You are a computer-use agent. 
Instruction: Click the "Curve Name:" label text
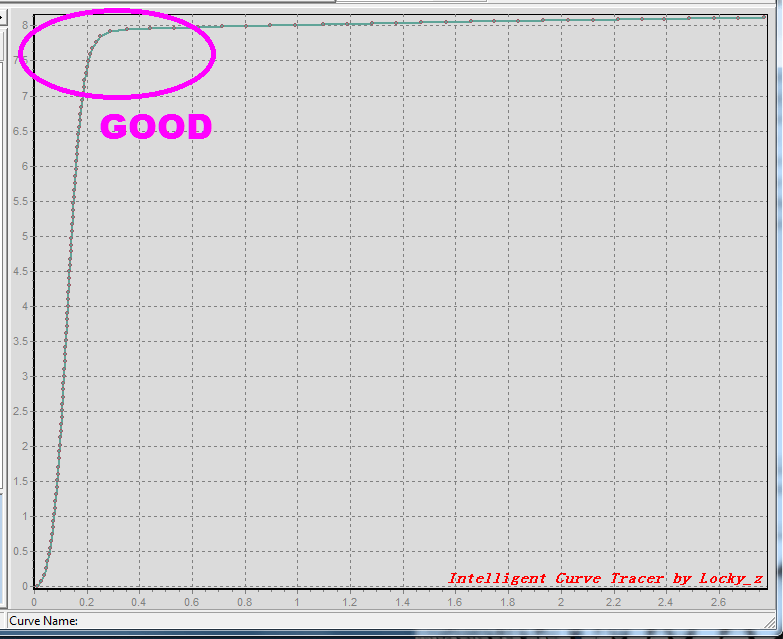pyautogui.click(x=43, y=621)
